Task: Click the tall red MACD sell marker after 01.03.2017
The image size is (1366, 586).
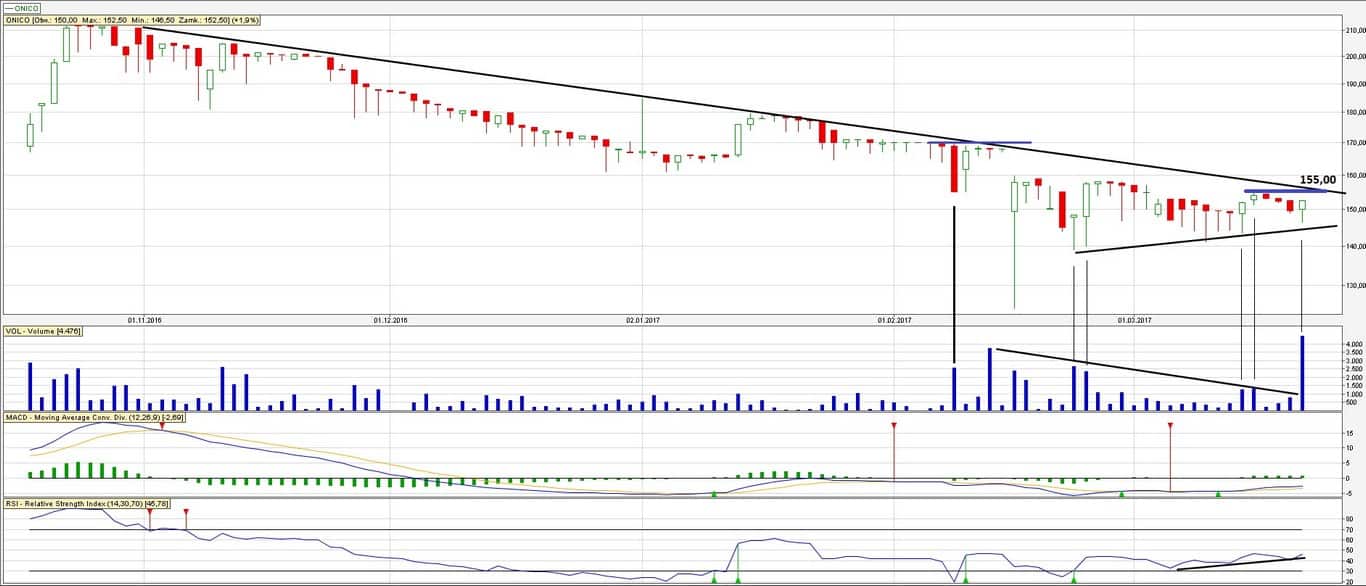Action: (1170, 427)
